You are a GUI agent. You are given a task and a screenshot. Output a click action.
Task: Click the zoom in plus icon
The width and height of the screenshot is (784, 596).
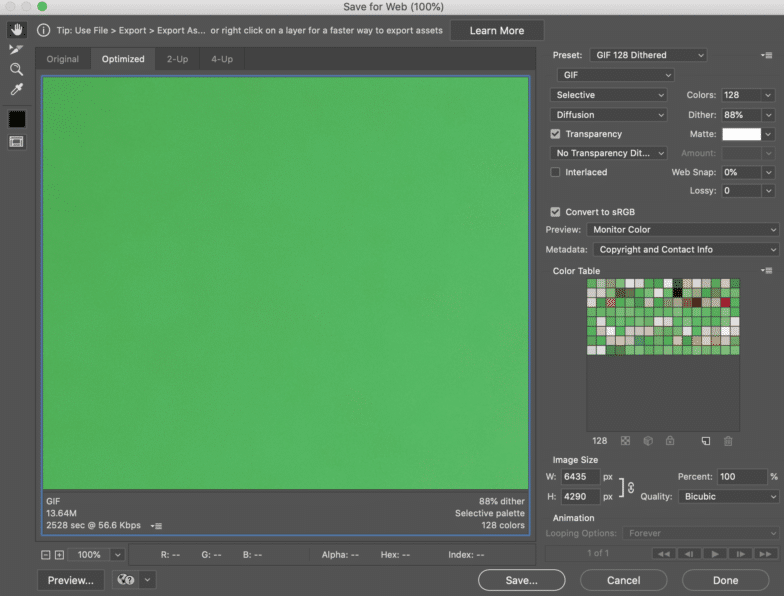59,554
